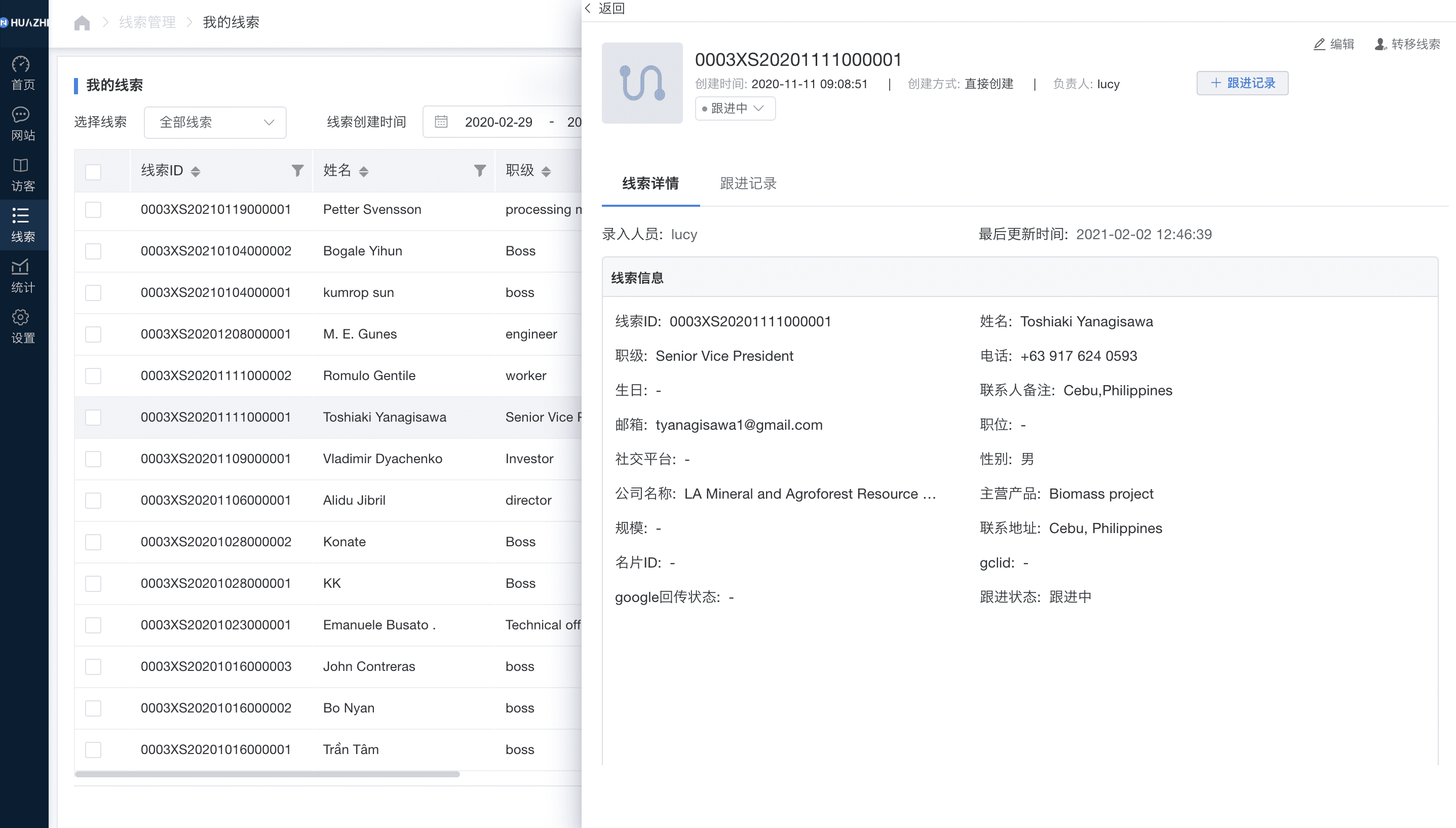This screenshot has width=1456, height=828.
Task: Expand the 全部线索 dropdown
Action: click(215, 122)
